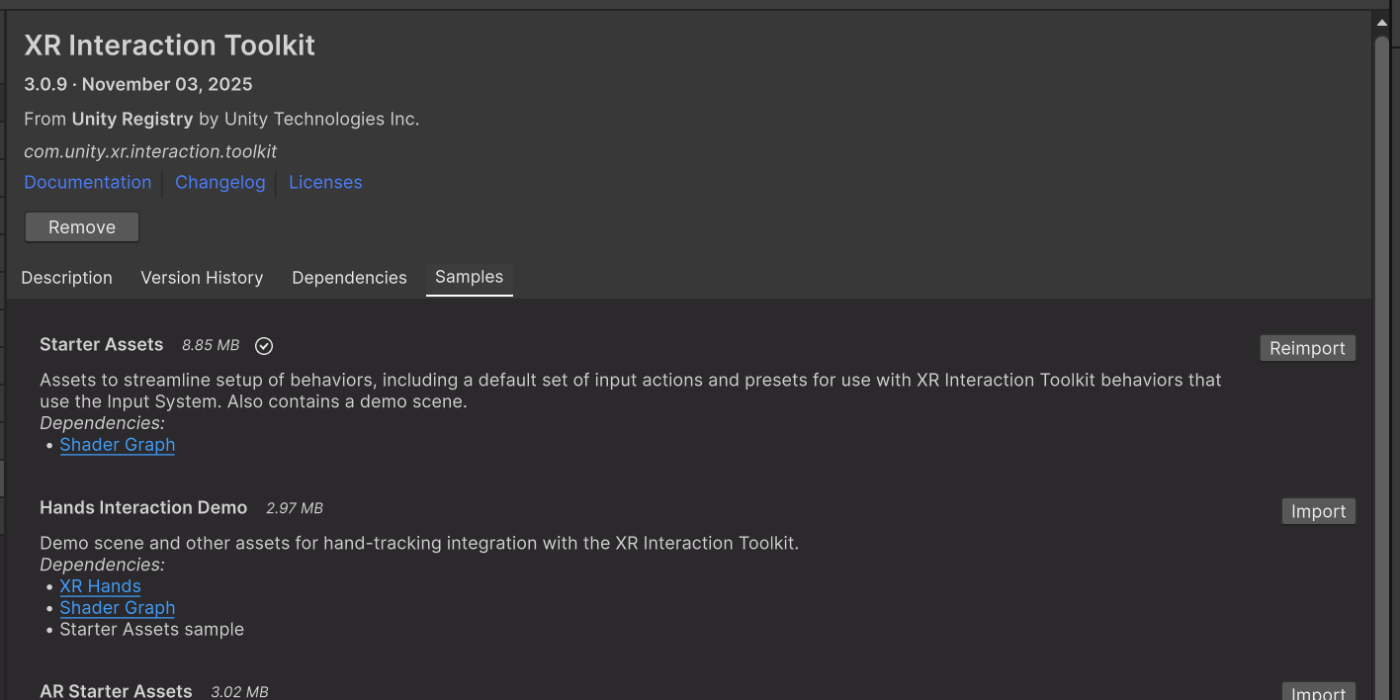
Task: Open the Changelog link
Action: (x=220, y=182)
